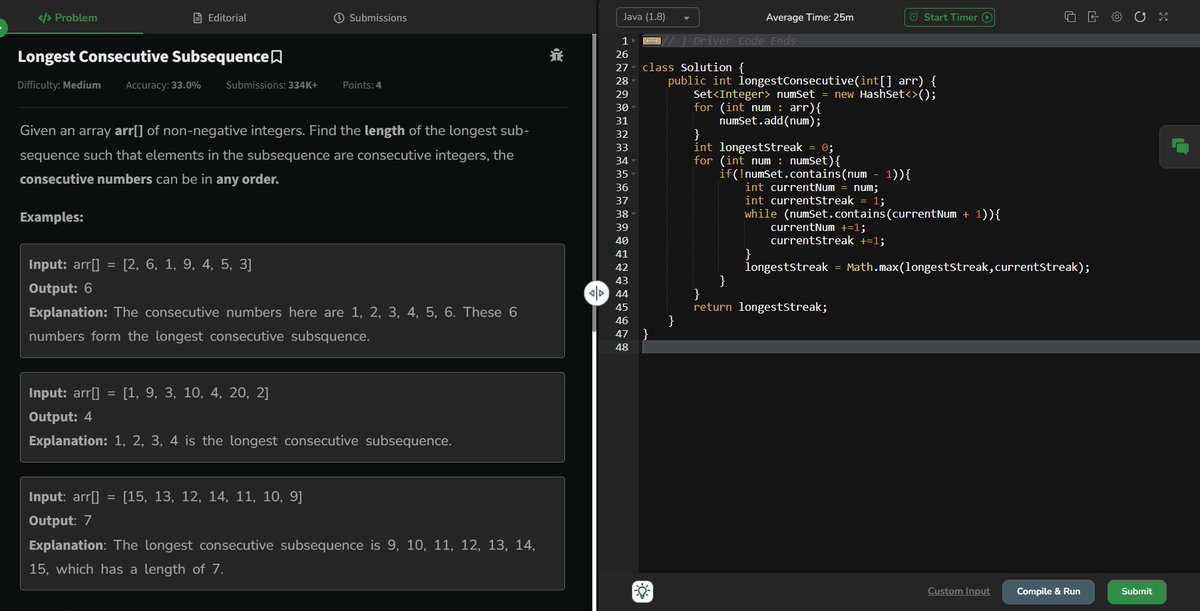Open the Submissions tab
The height and width of the screenshot is (611, 1200).
coord(369,18)
